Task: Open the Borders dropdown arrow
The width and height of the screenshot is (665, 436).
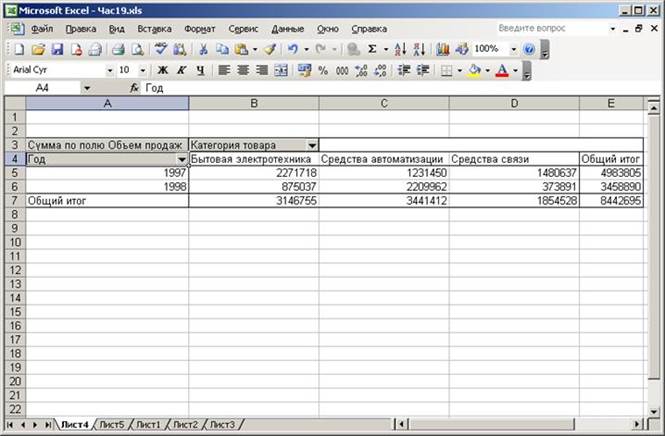Action: point(460,70)
